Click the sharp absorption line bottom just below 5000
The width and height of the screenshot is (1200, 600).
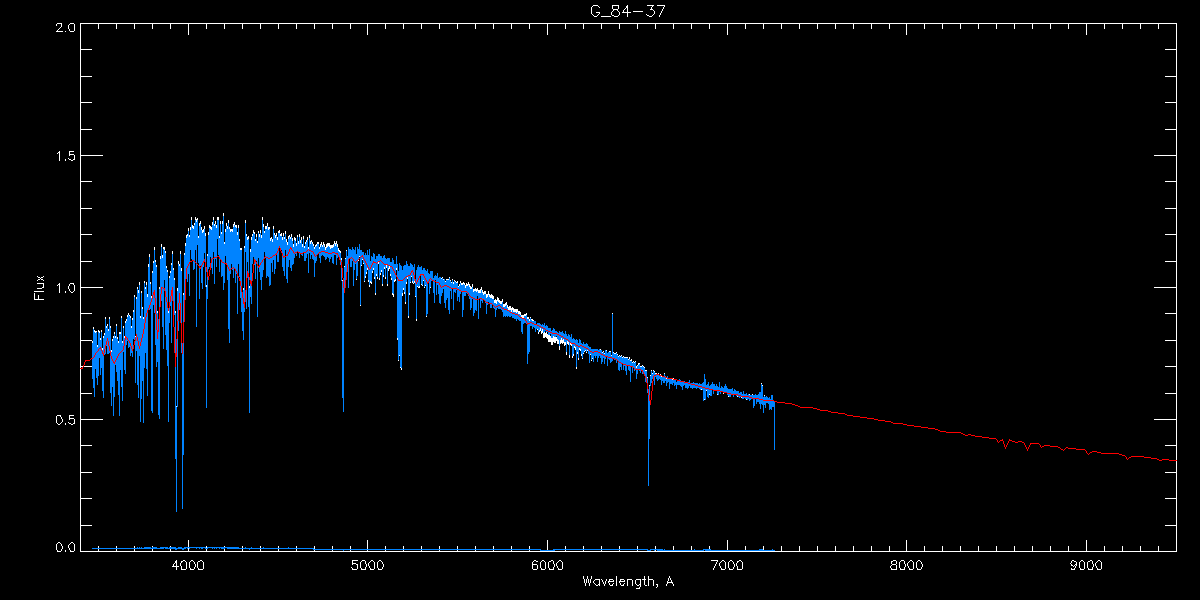point(343,410)
